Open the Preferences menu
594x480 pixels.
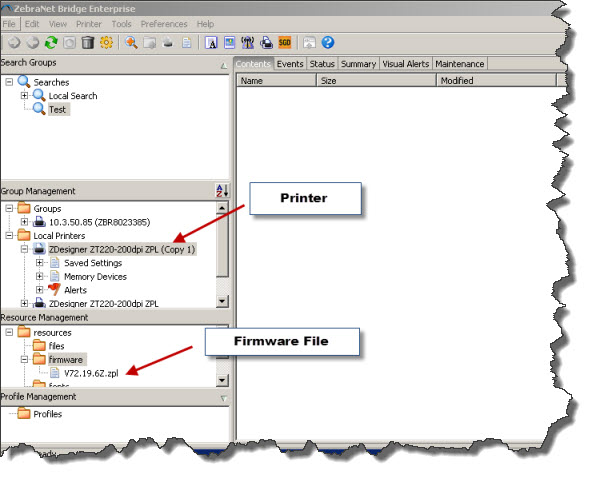(x=164, y=24)
